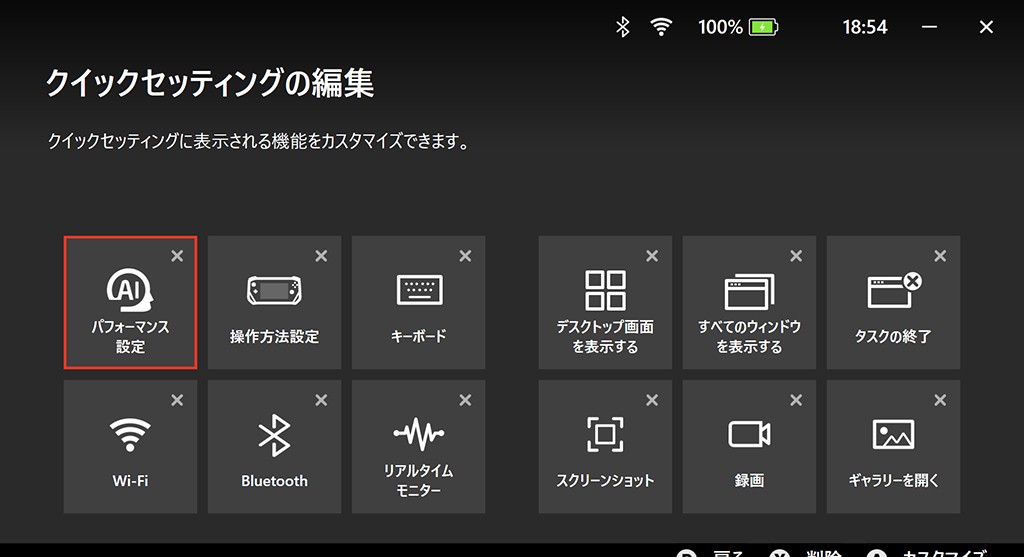The image size is (1024, 557).
Task: Click the デスクトップ画面を表示する tile
Action: pos(605,302)
